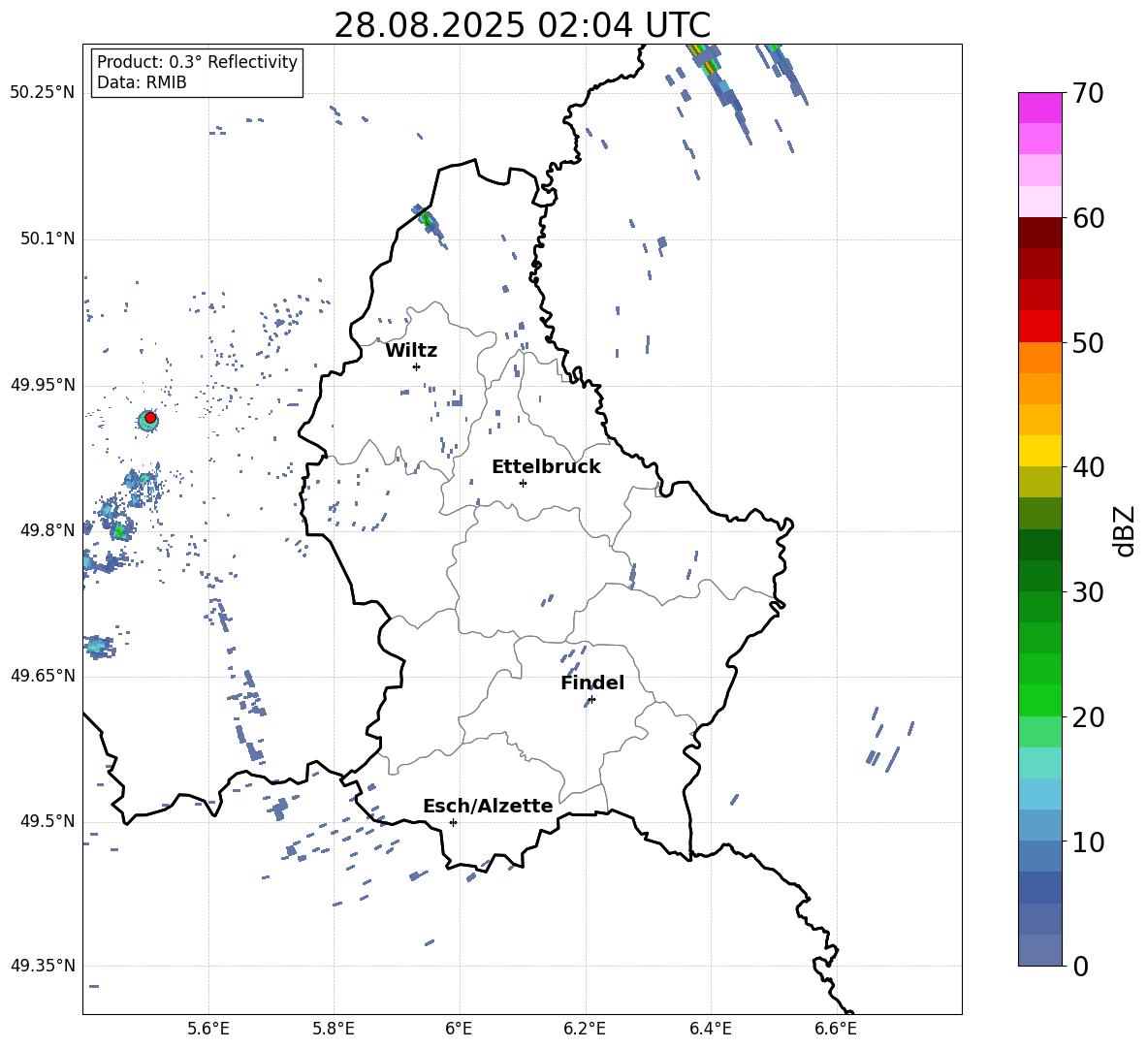The width and height of the screenshot is (1148, 1048).
Task: Click the colorbar tick label 70
Action: (x=1088, y=94)
